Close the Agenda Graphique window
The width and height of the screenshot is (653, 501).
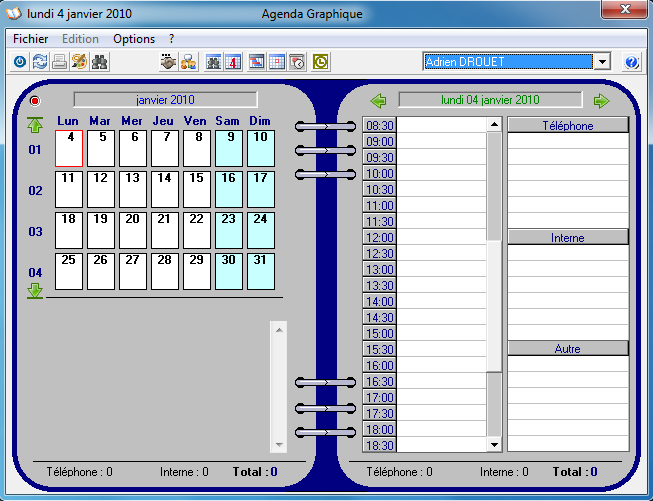(625, 9)
